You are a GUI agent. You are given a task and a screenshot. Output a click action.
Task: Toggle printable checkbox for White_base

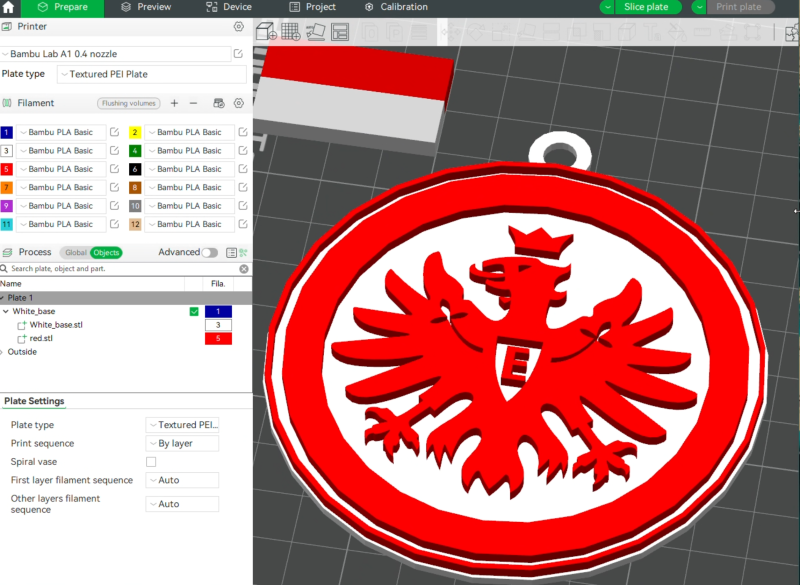[x=194, y=311]
